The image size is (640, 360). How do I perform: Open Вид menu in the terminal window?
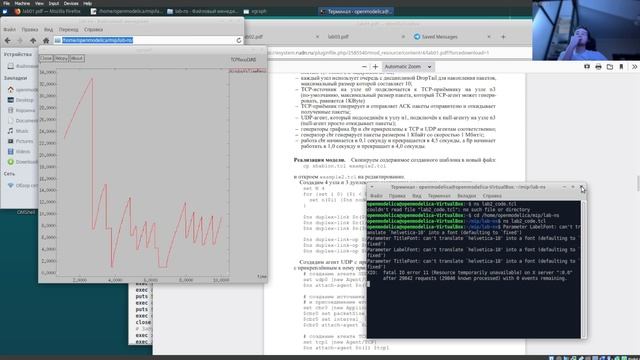(416, 196)
